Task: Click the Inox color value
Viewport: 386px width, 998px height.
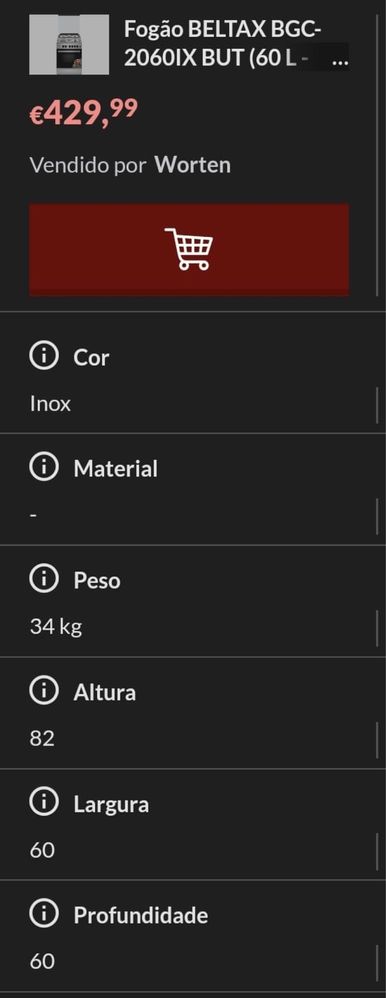Action: (x=50, y=404)
